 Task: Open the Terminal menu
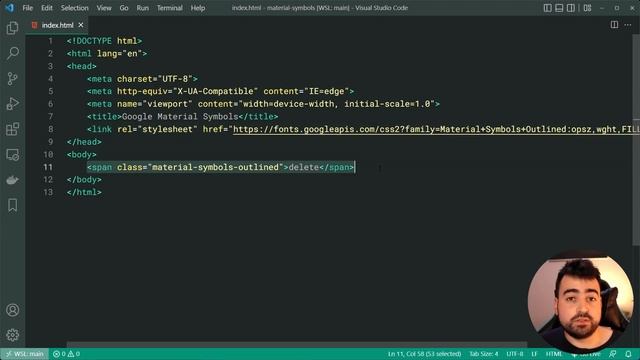pyautogui.click(x=169, y=8)
